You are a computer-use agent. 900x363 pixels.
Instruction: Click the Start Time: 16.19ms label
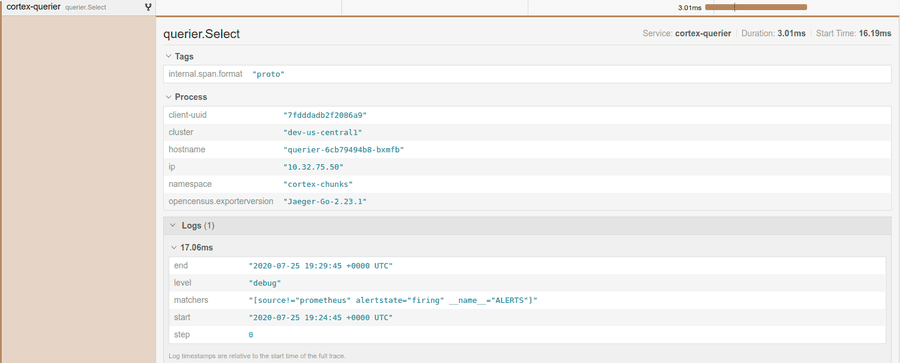point(854,34)
